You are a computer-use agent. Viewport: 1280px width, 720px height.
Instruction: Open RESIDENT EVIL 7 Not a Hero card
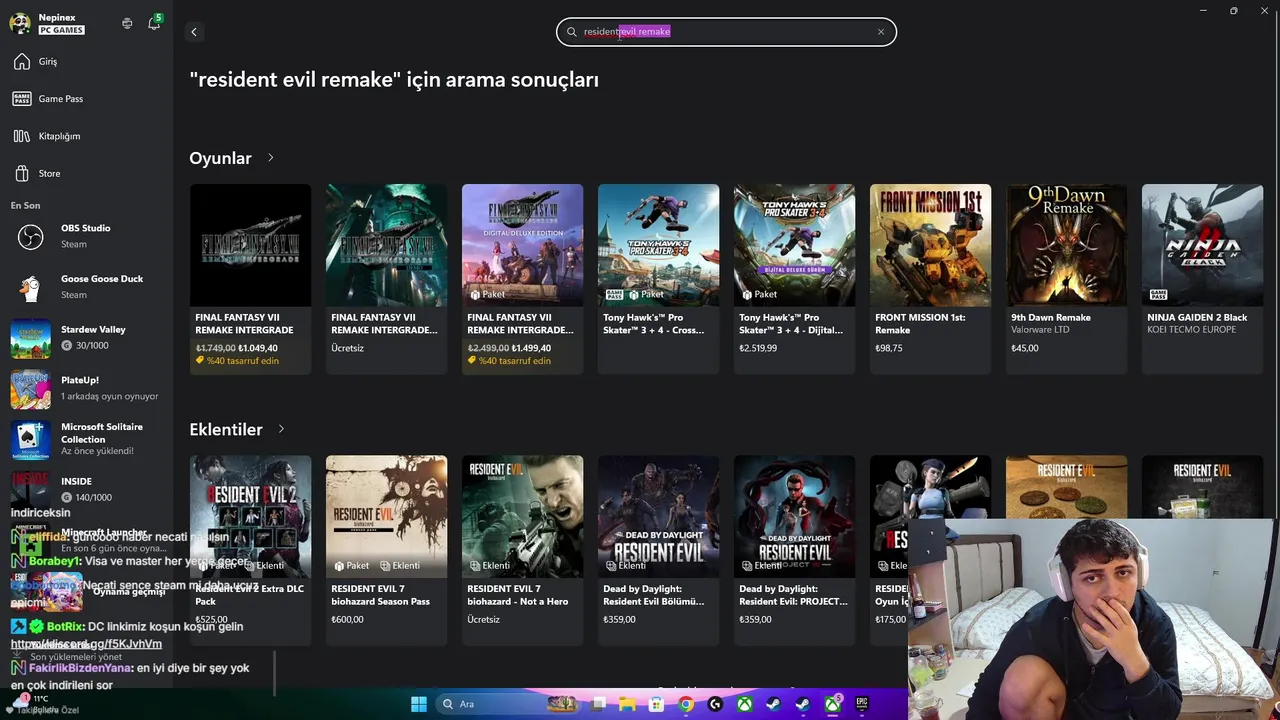pos(522,550)
